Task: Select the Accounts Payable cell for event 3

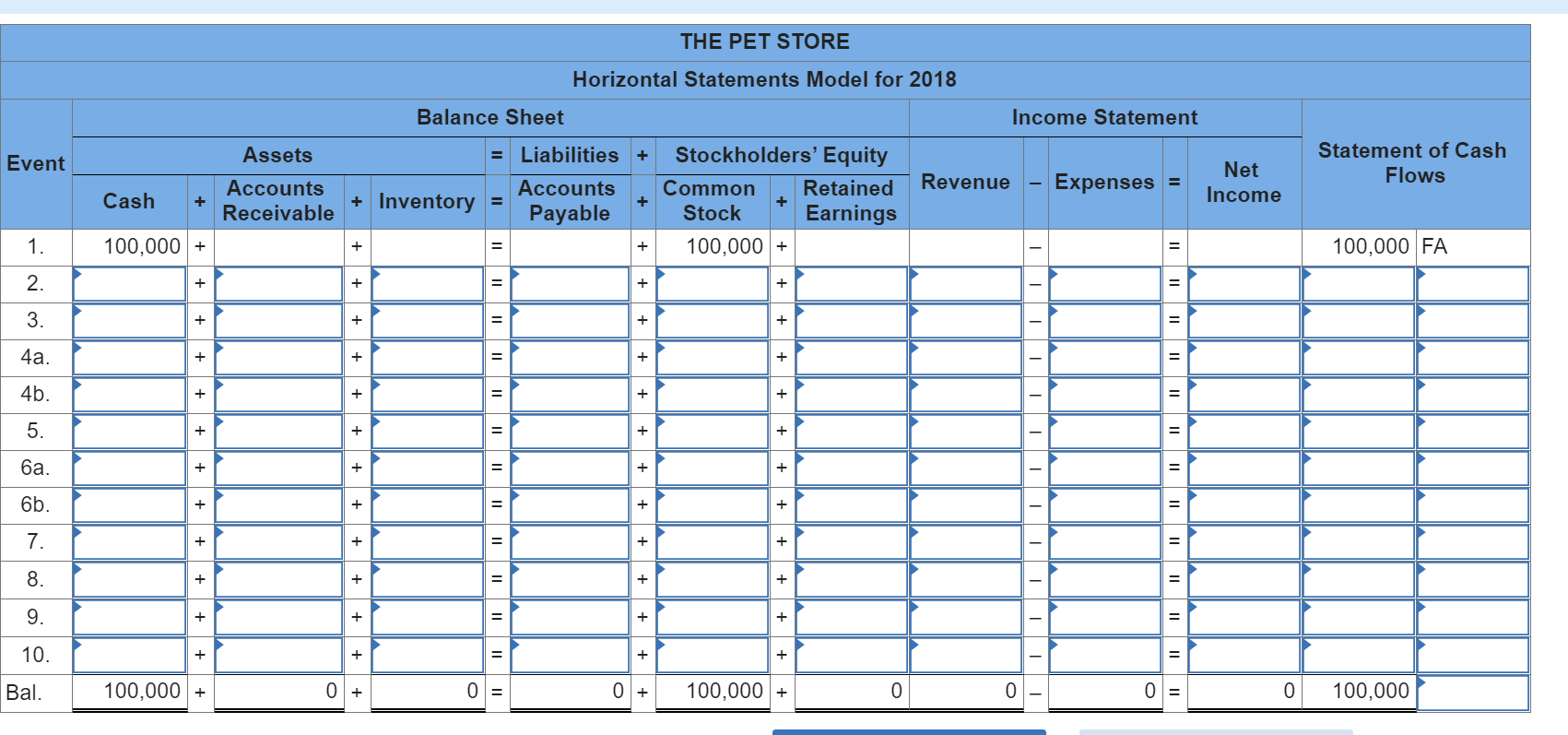Action: pyautogui.click(x=571, y=321)
